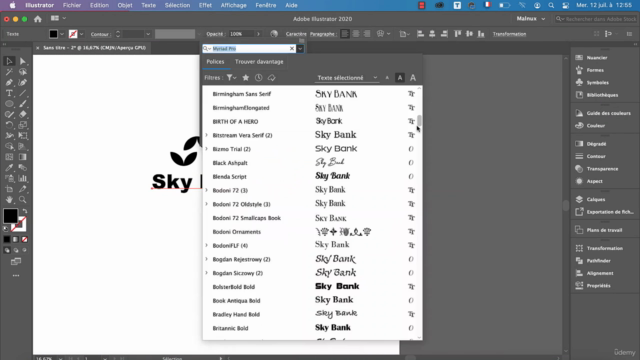Open the Fenêtre menu
The height and width of the screenshot is (360, 640).
(x=266, y=5)
